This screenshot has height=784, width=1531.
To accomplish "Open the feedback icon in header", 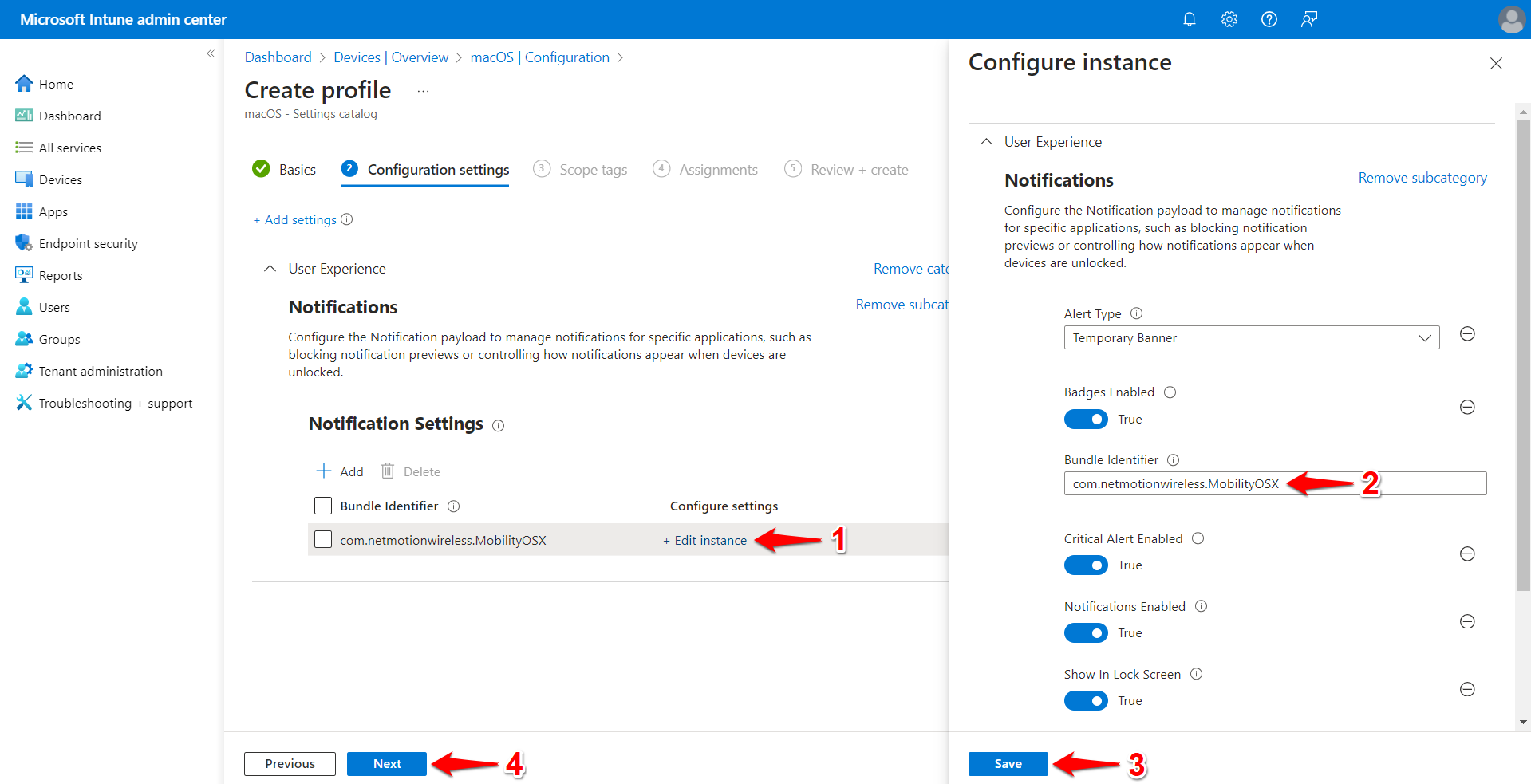I will (x=1308, y=19).
